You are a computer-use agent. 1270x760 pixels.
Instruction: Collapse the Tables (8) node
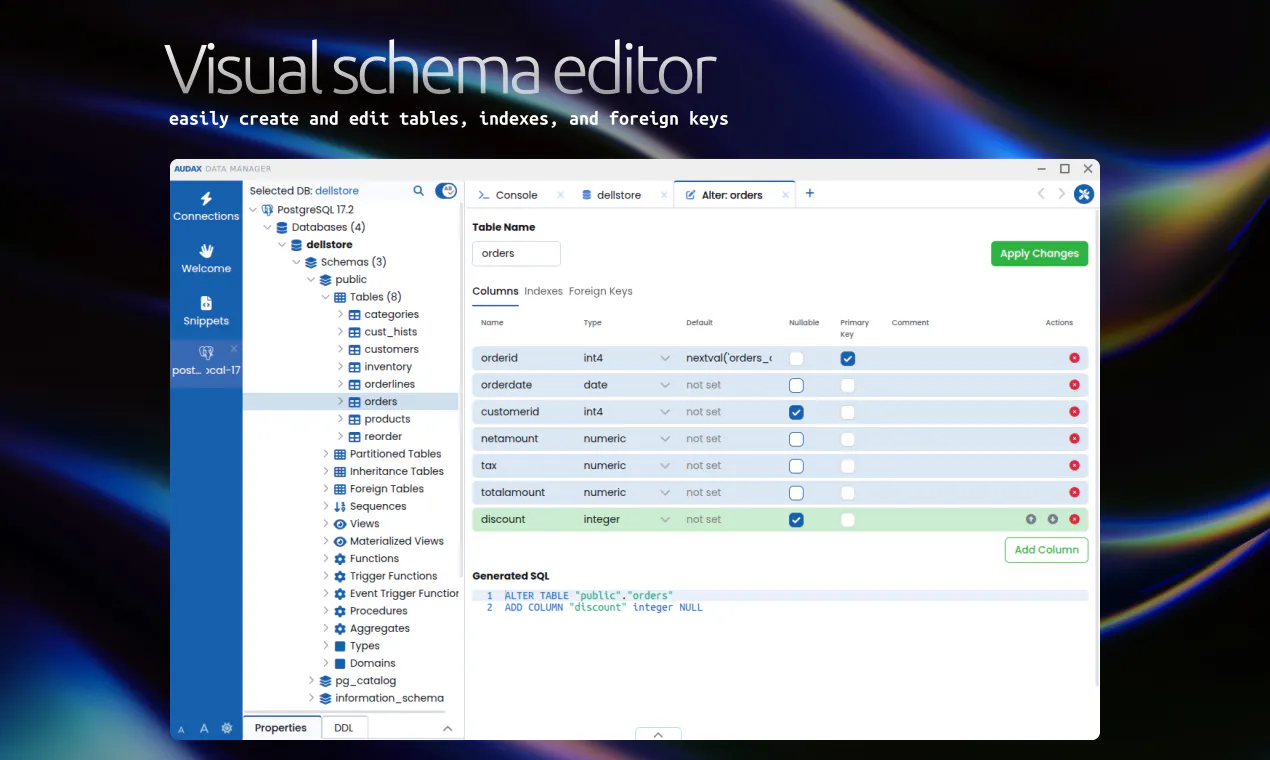point(326,297)
